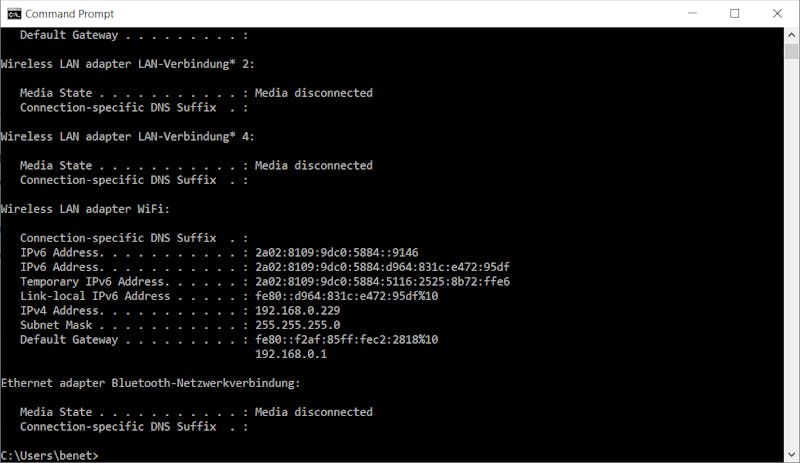Click the empty scrollbar track below thumb
The width and height of the screenshot is (800, 463).
pos(791,253)
